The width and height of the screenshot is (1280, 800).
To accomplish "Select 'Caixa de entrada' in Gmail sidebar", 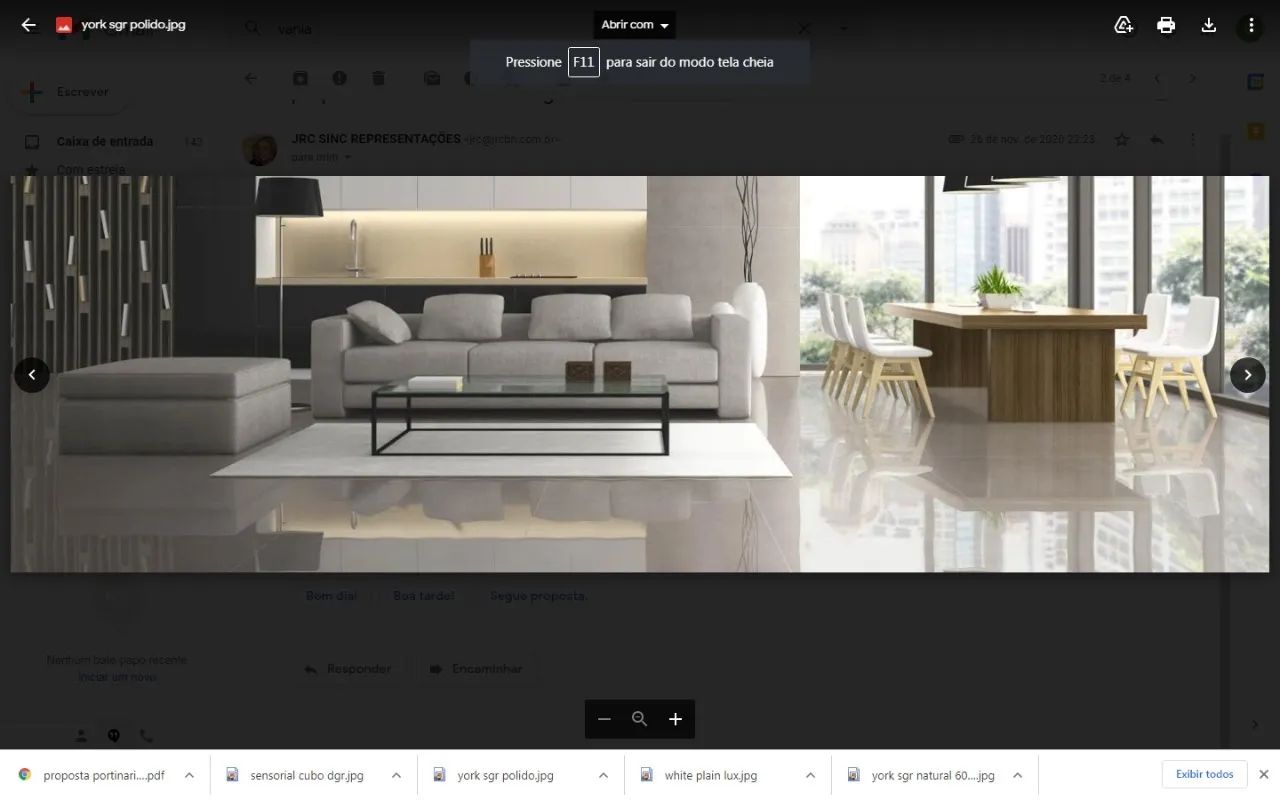I will (105, 142).
